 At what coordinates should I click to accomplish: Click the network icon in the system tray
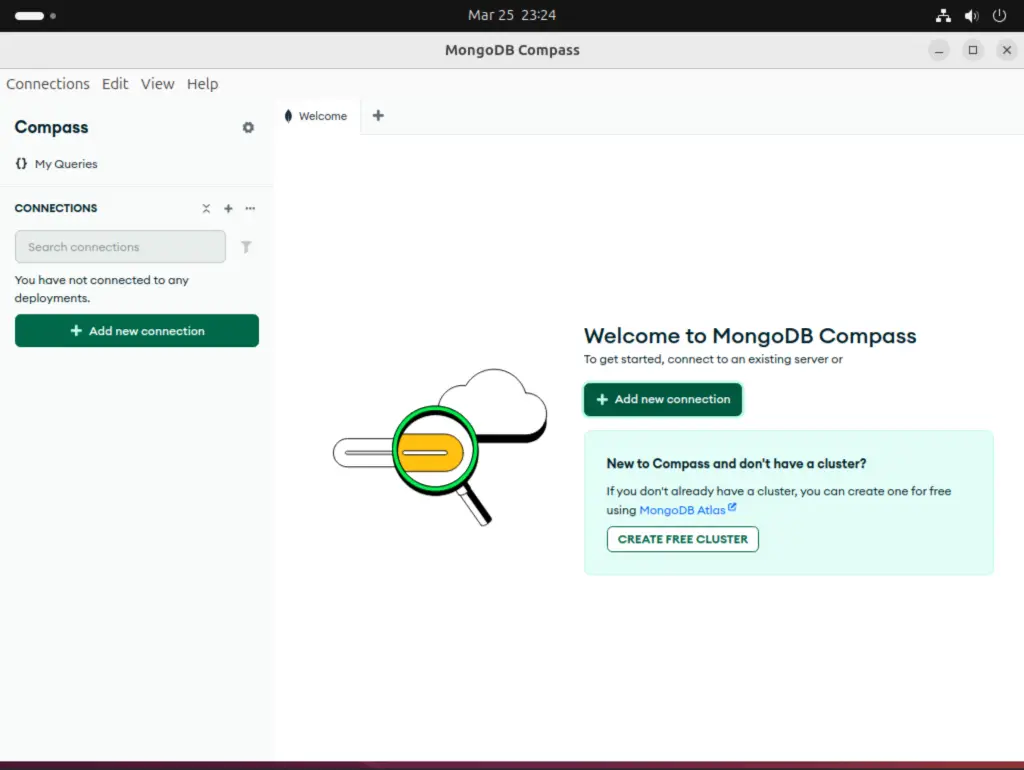[943, 15]
